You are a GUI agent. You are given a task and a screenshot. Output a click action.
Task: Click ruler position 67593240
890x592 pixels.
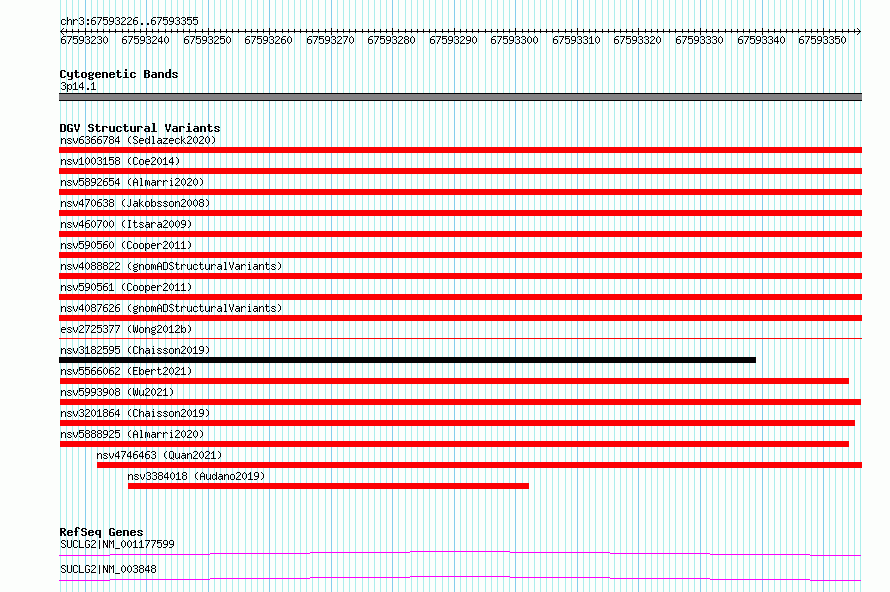pyautogui.click(x=145, y=40)
